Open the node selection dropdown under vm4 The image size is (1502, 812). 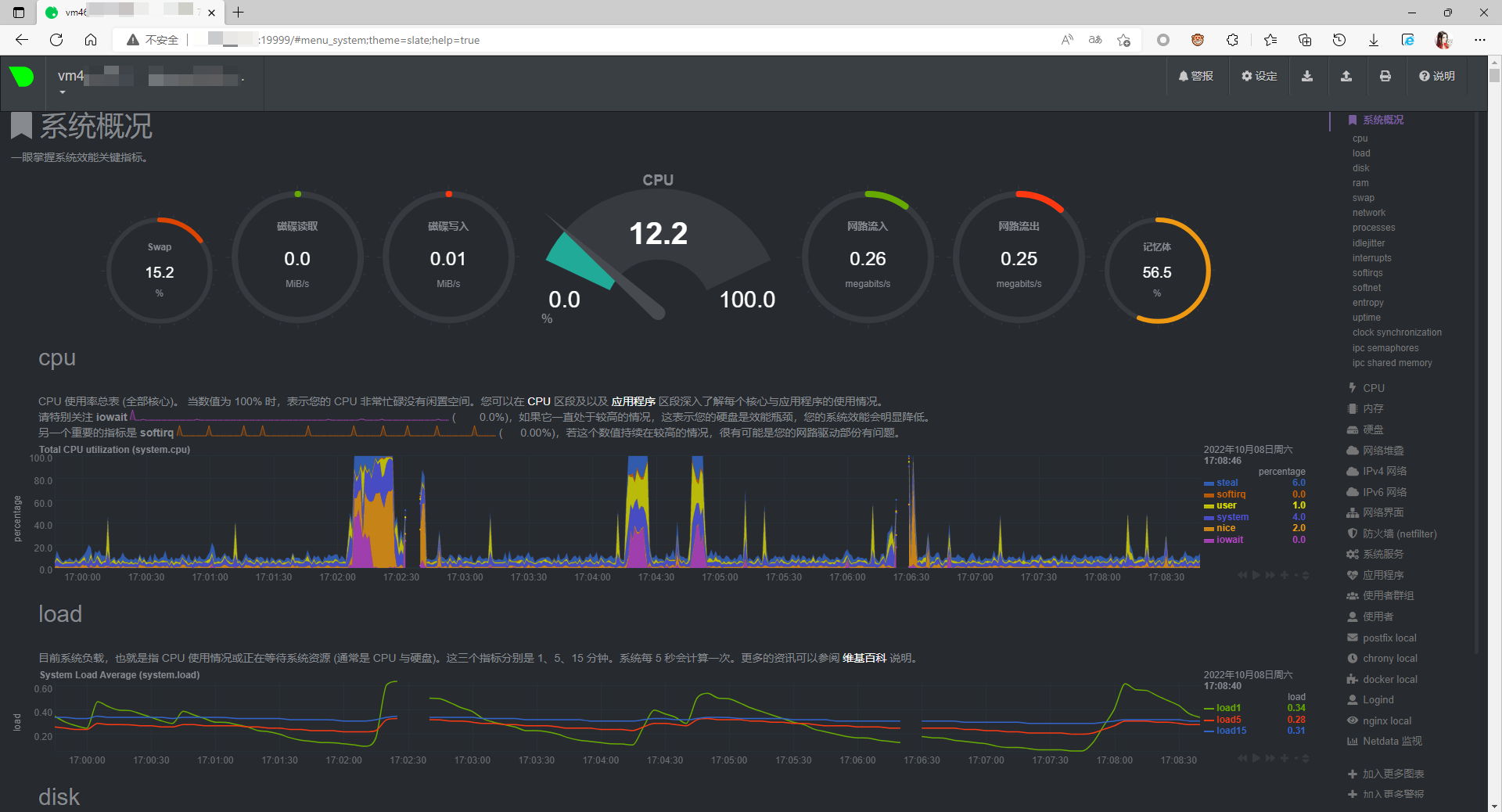[63, 92]
